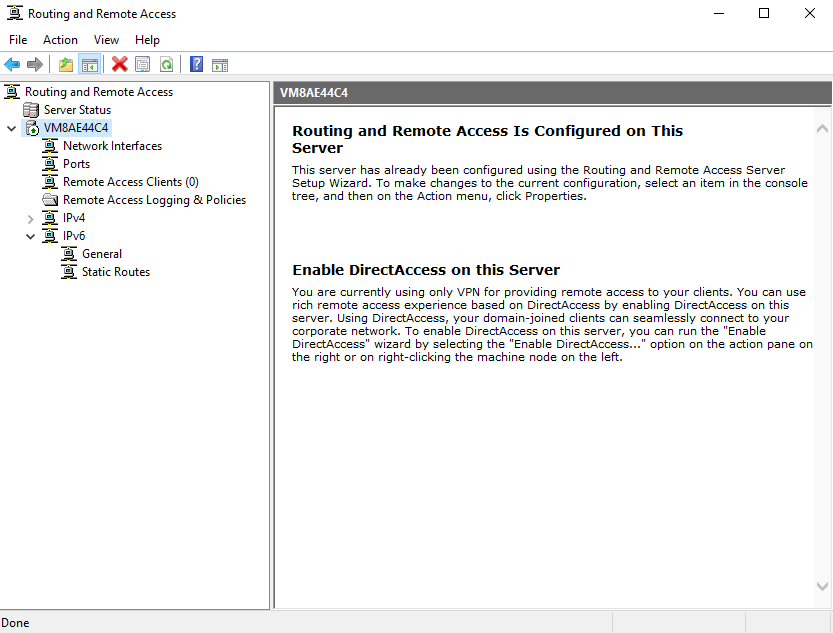Expand the IPv4 node

tap(30, 219)
